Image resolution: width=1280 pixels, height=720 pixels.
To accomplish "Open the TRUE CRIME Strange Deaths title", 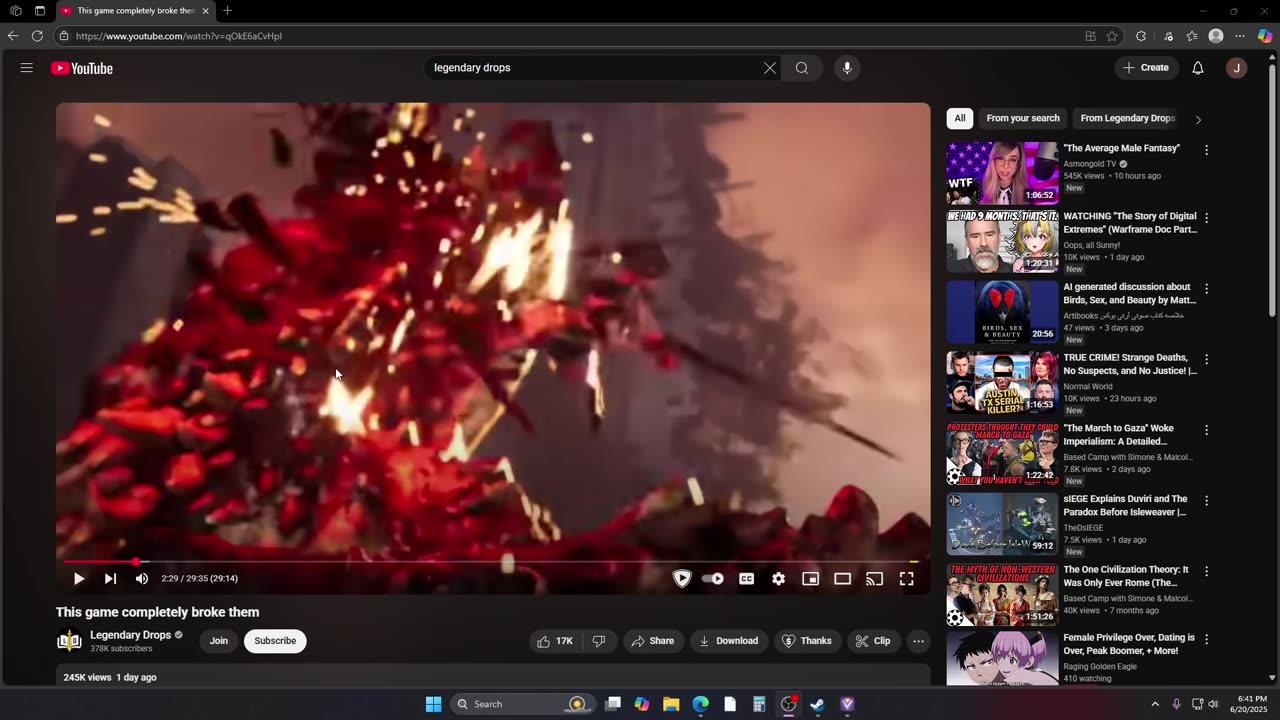I will click(1129, 364).
